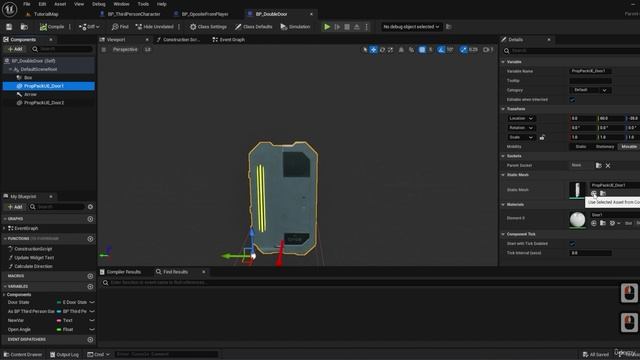
Task: Click the Components panel search field
Action: click(62, 49)
